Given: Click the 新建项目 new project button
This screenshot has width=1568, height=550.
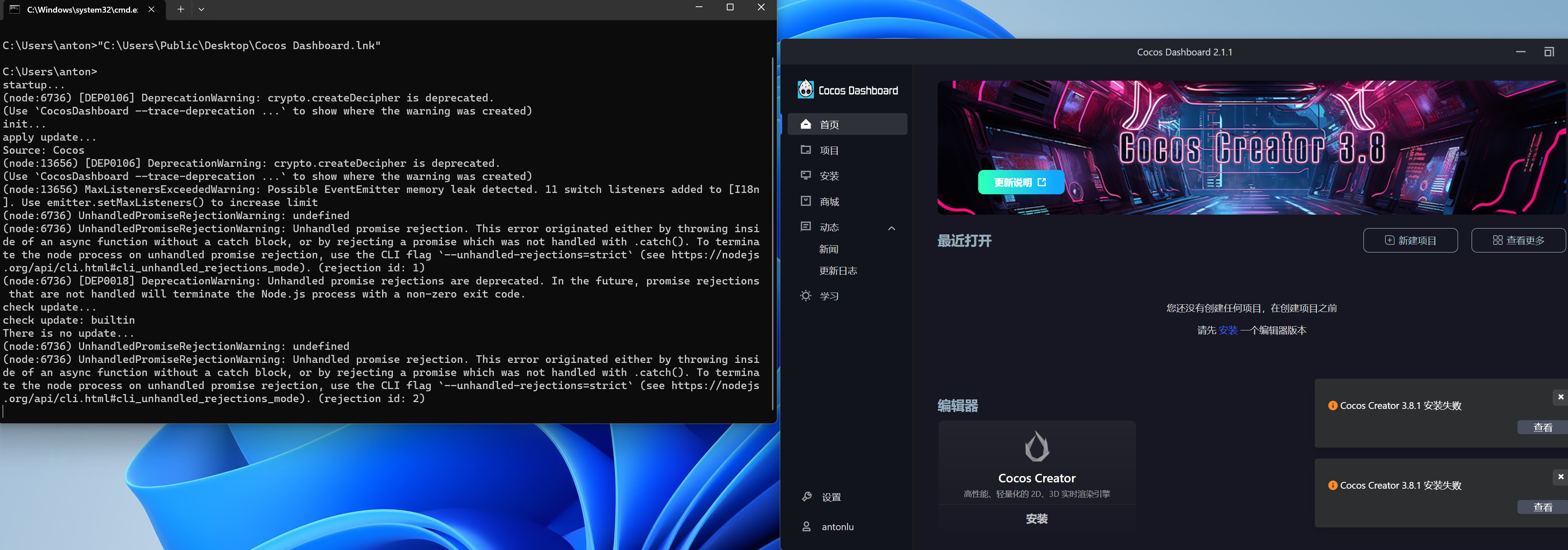Looking at the screenshot, I should [1410, 240].
